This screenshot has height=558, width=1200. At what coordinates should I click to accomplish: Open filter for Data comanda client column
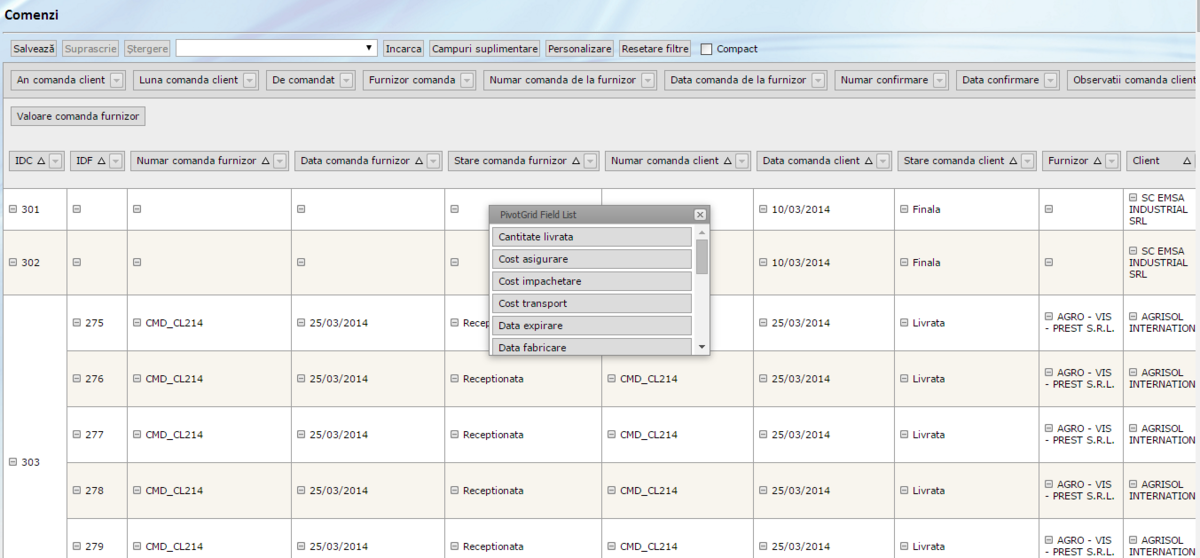[883, 160]
